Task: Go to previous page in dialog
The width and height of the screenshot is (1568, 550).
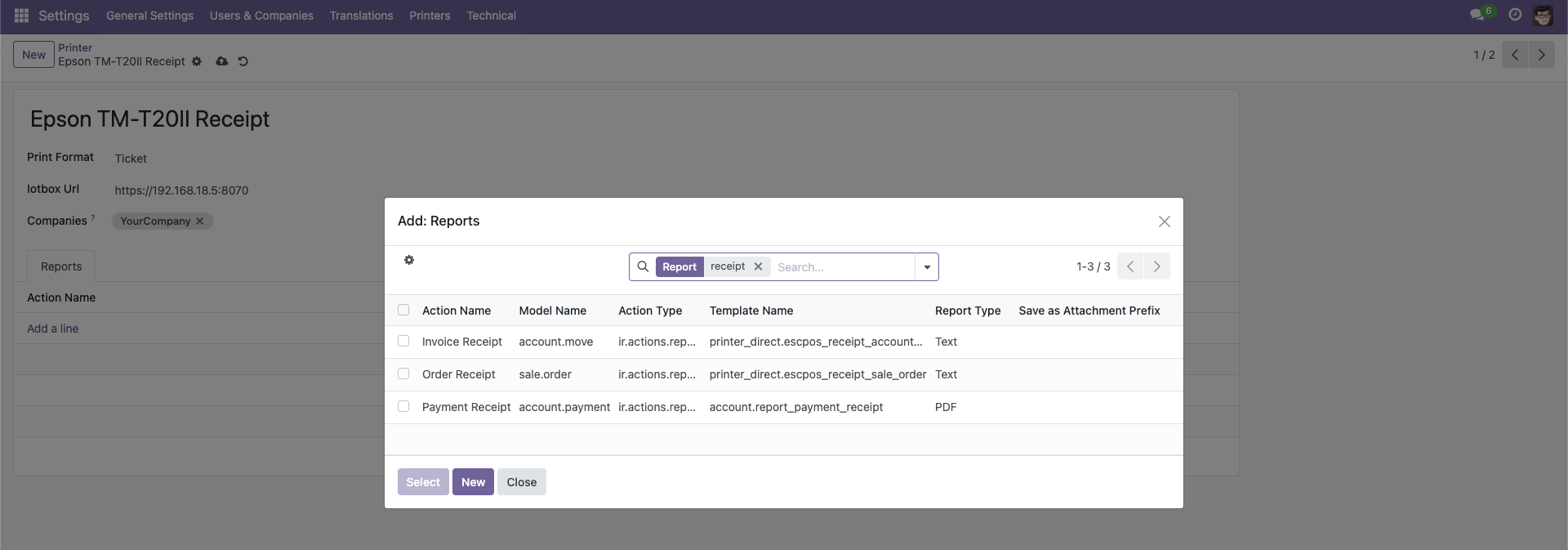Action: 1130,266
